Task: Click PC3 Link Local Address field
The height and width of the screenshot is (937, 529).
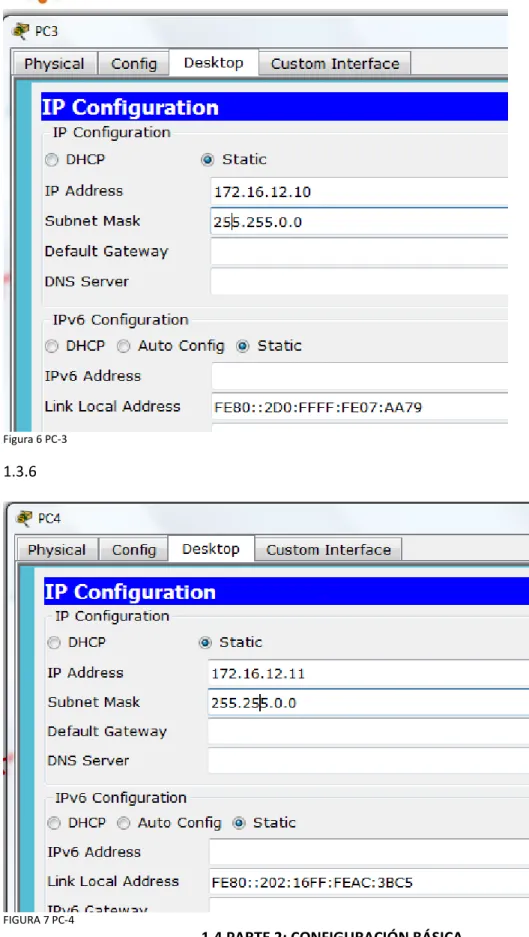Action: (x=359, y=408)
